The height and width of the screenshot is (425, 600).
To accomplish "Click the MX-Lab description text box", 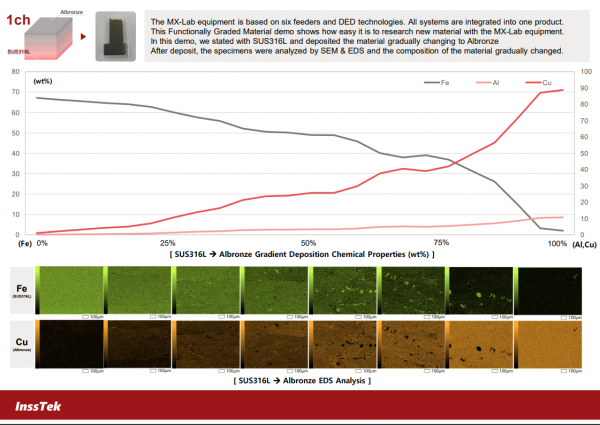I will pyautogui.click(x=358, y=36).
